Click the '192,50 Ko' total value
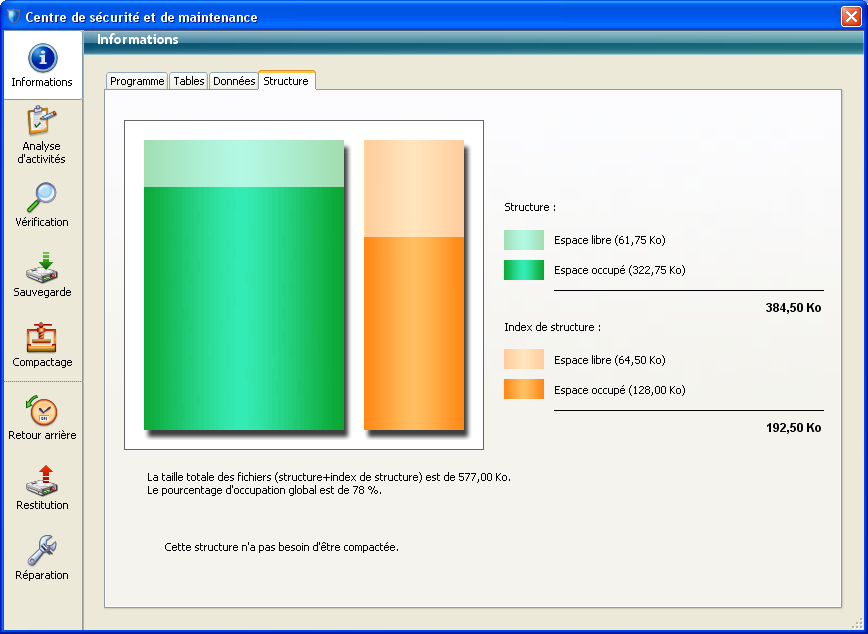The width and height of the screenshot is (868, 634). 793,427
